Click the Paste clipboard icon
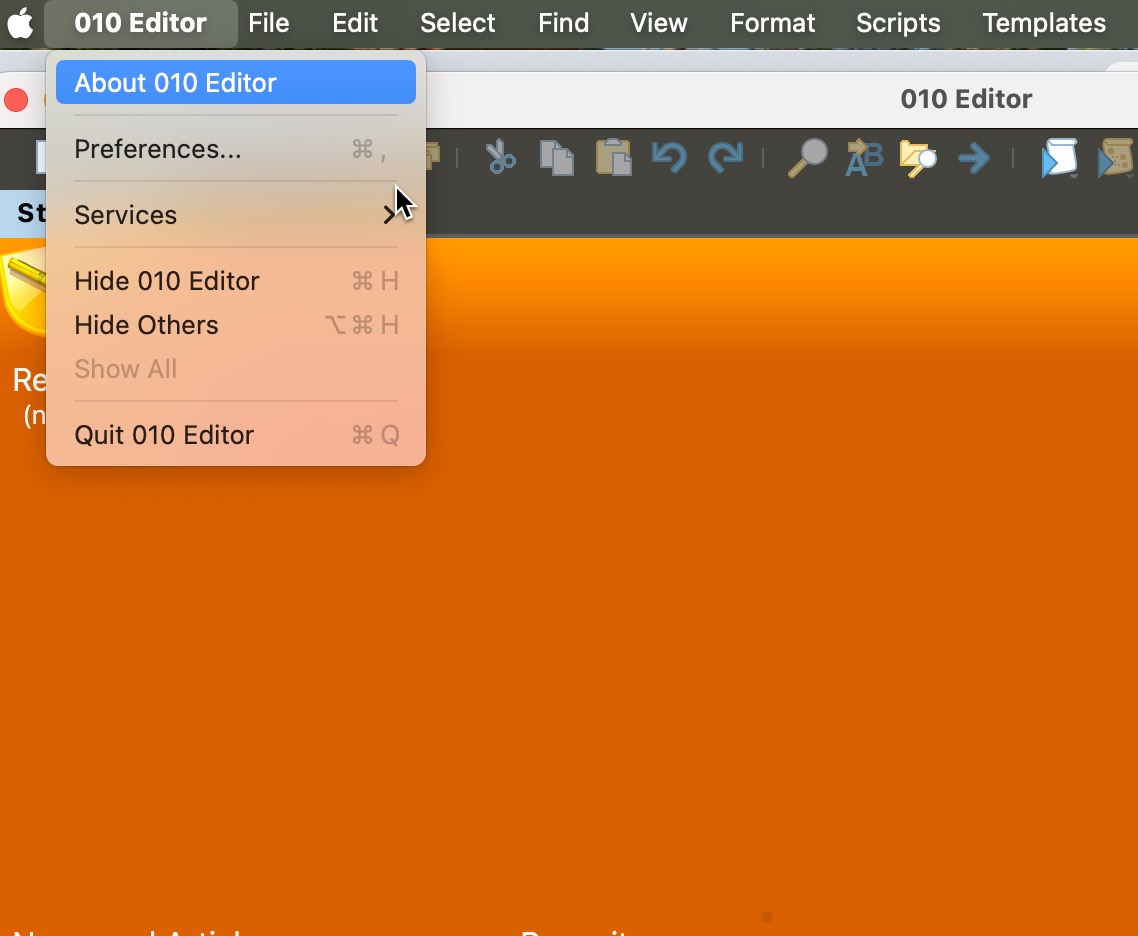The width and height of the screenshot is (1138, 936). click(x=613, y=158)
